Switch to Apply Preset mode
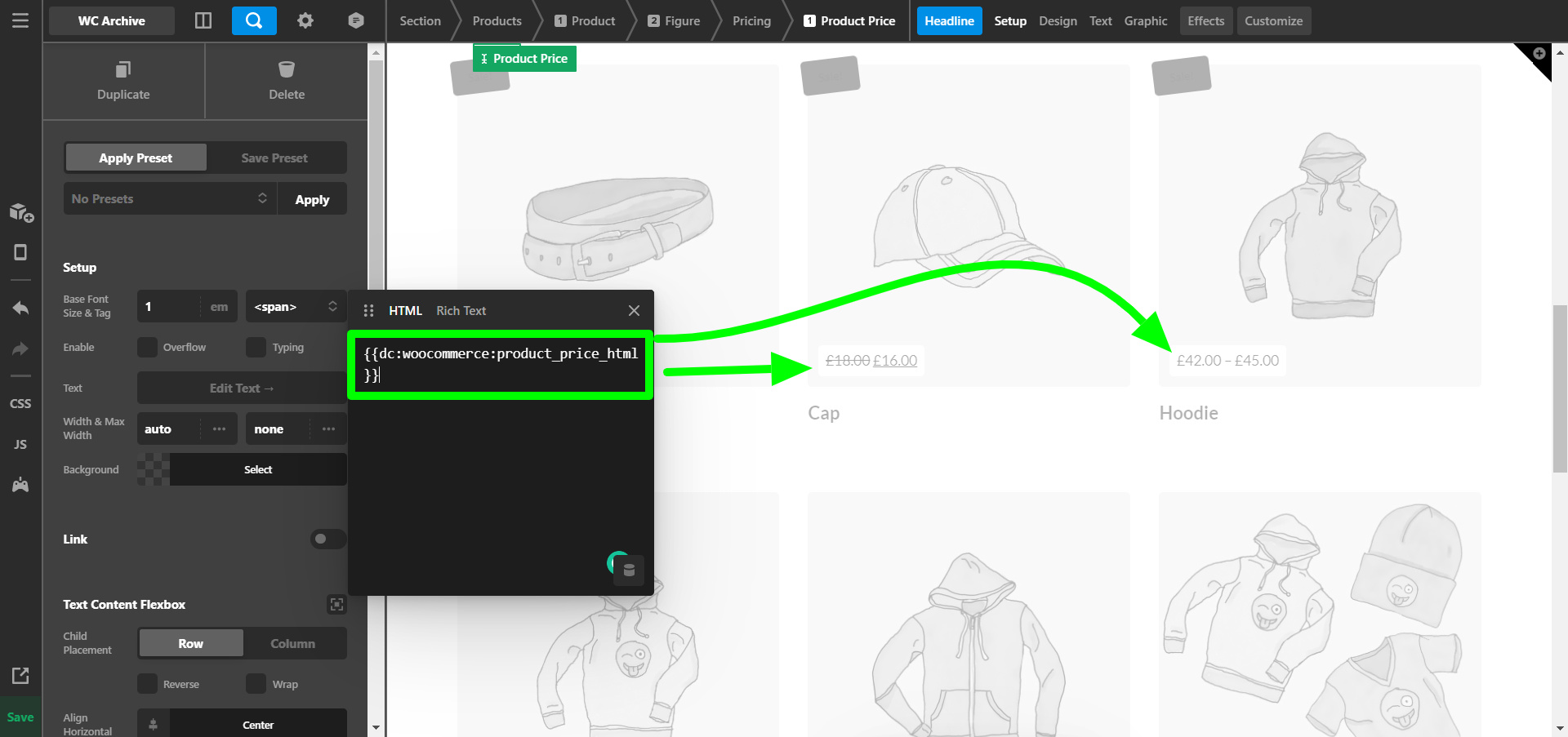This screenshot has height=737, width=1568. click(136, 158)
